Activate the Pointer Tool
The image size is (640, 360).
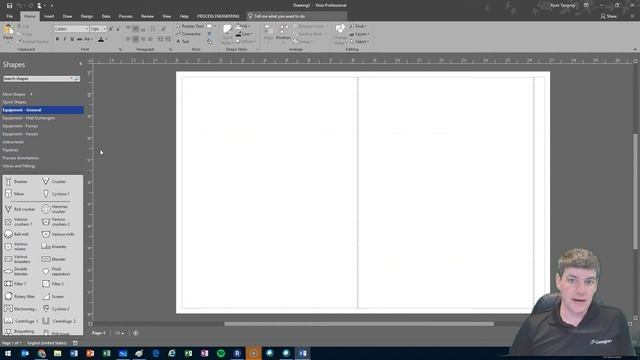[189, 26]
